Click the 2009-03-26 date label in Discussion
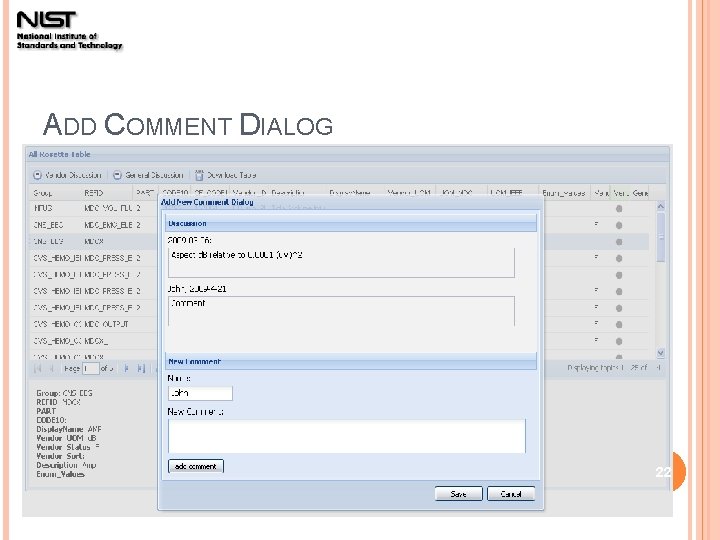This screenshot has height=540, width=720. [189, 240]
